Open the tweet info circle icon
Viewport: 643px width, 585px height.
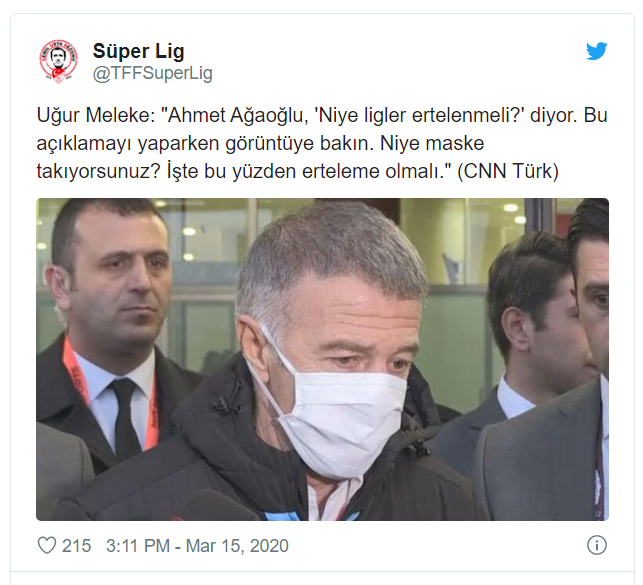(597, 545)
